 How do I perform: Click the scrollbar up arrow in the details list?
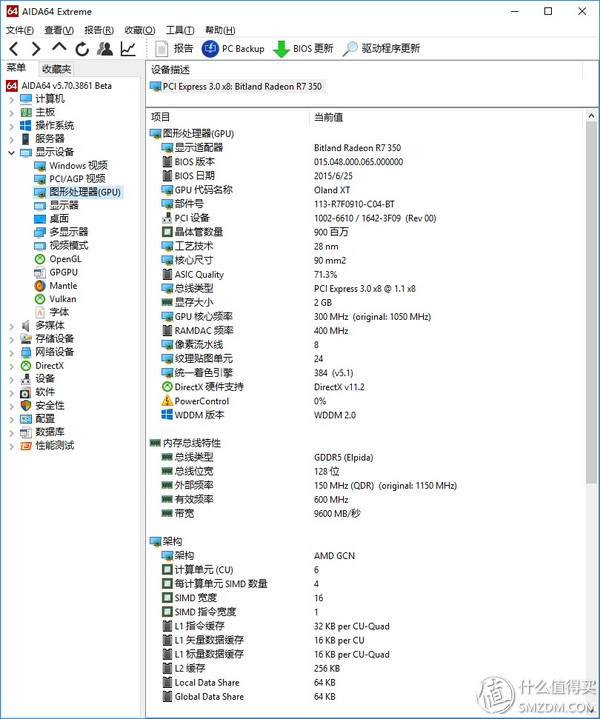(591, 116)
